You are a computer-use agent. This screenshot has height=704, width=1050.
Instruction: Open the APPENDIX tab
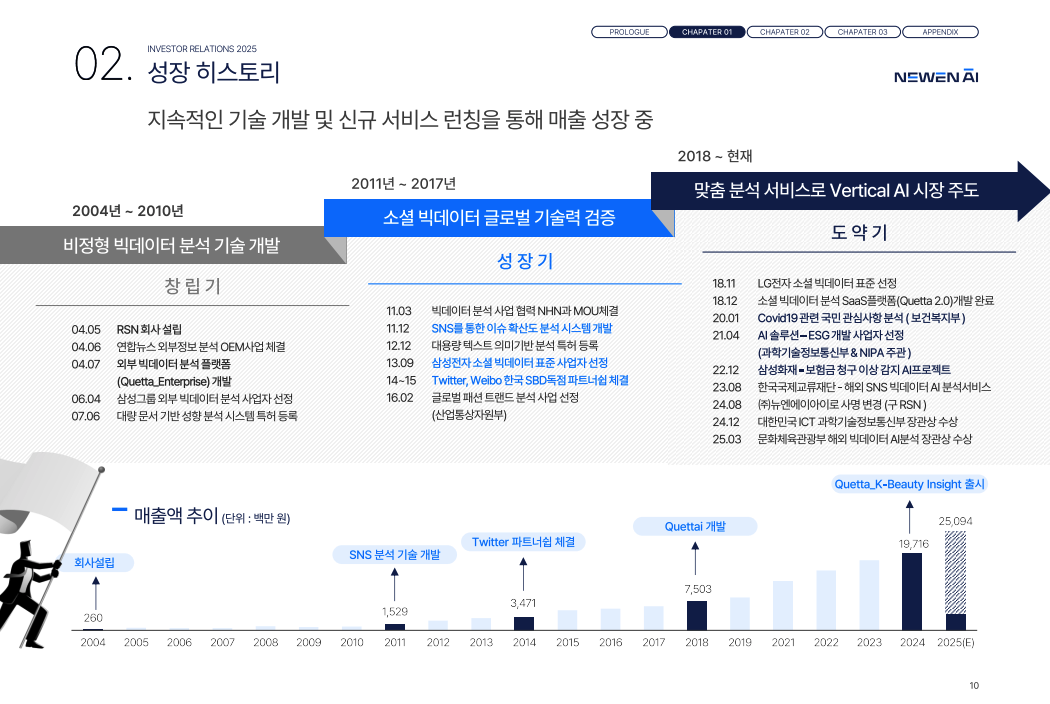point(940,32)
